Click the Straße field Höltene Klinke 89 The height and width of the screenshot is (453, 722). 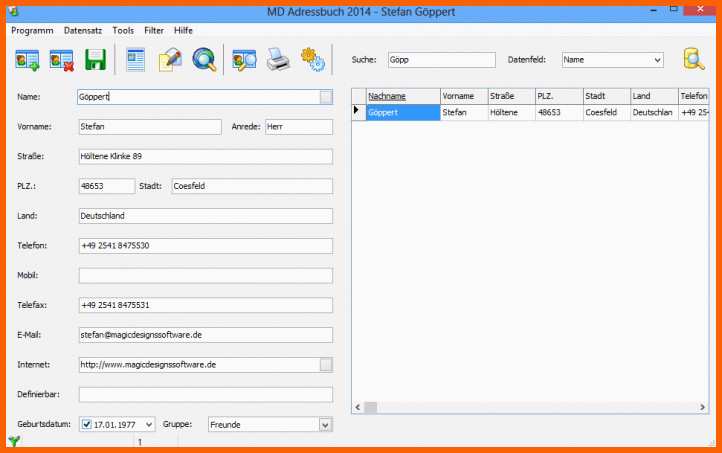[205, 157]
